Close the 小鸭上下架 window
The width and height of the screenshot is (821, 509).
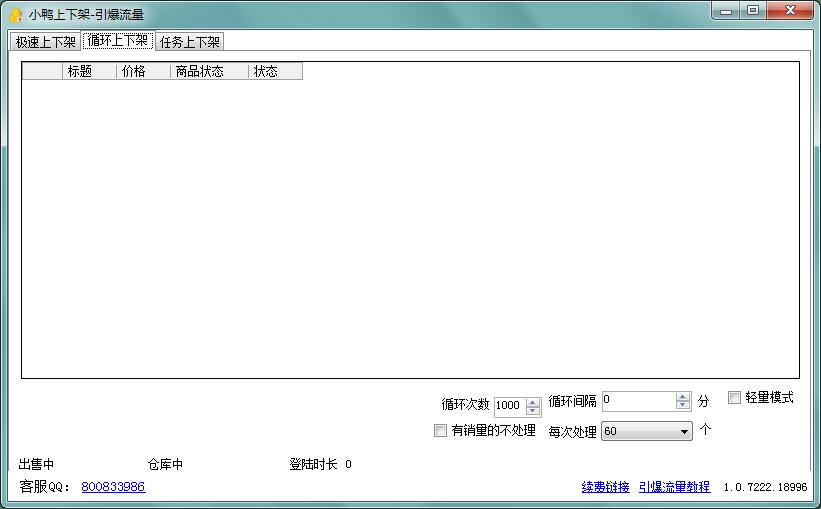(x=791, y=11)
